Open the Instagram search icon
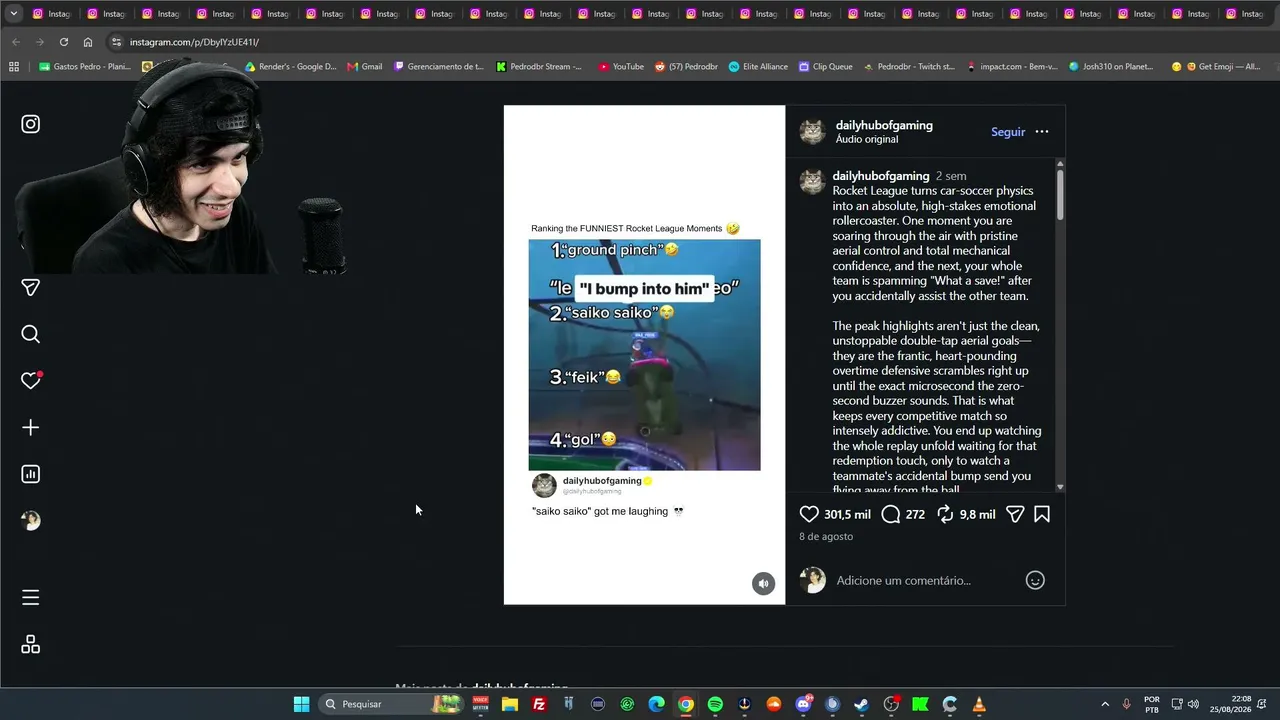Screen dimensions: 1280x720 pyautogui.click(x=31, y=334)
